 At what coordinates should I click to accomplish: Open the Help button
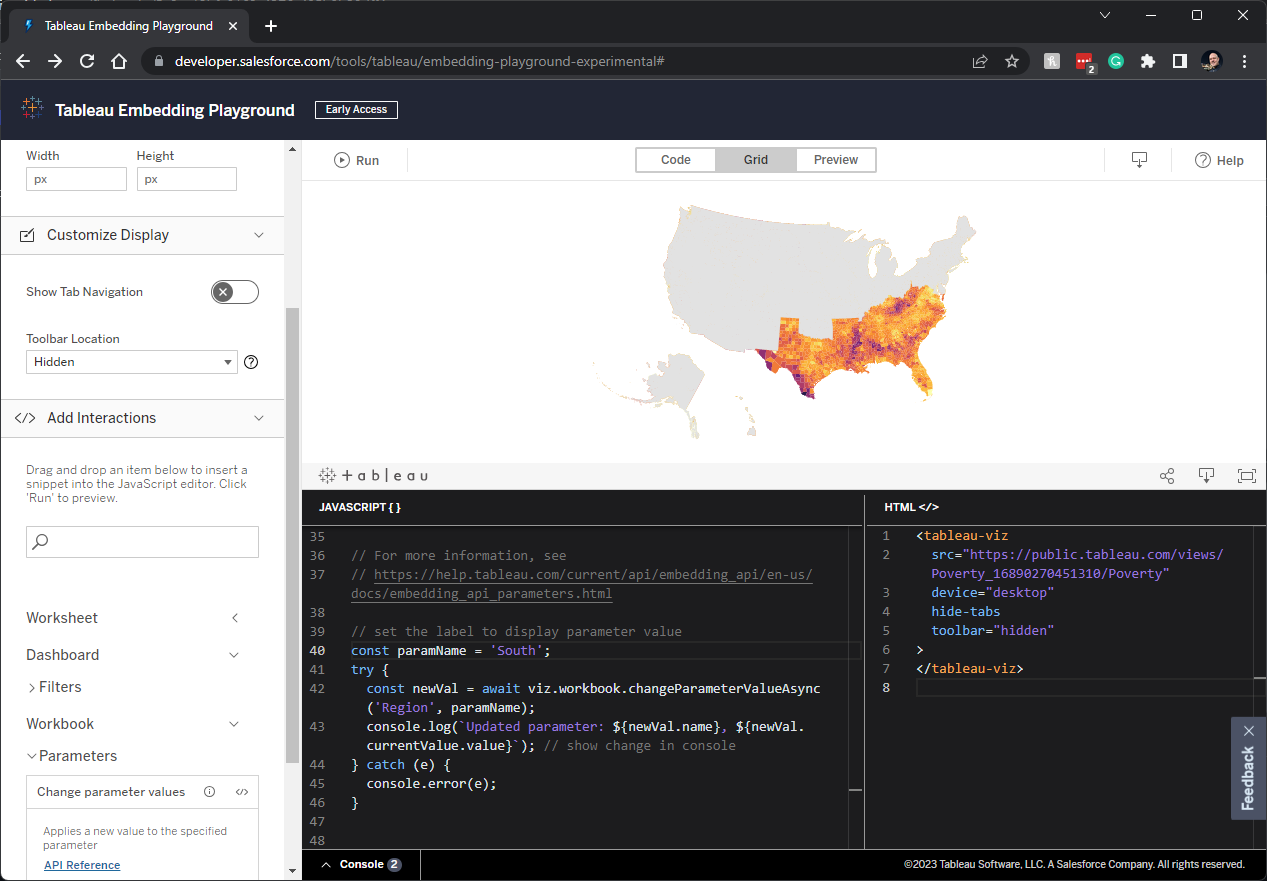1220,160
